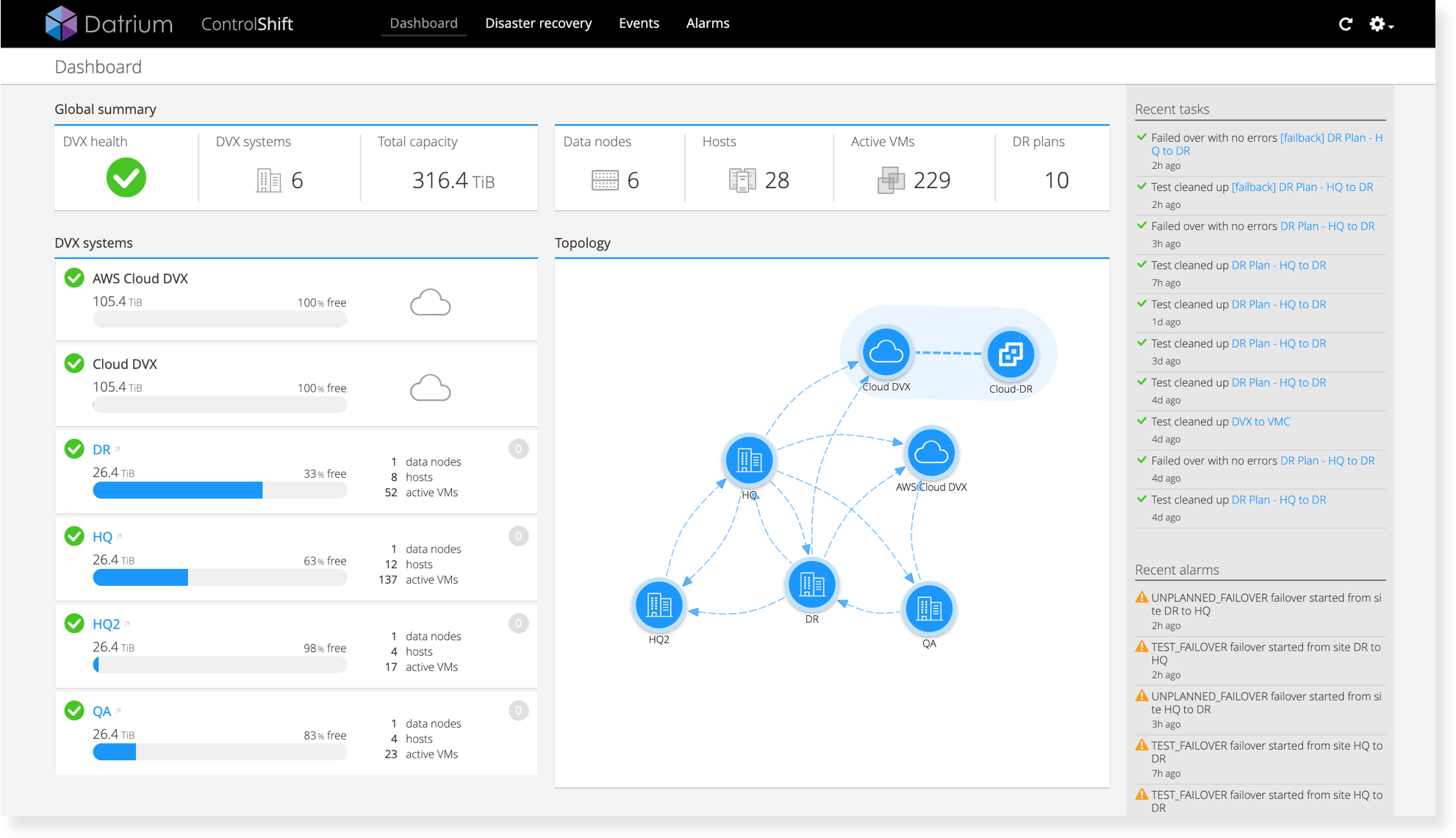This screenshot has height=838, width=1456.
Task: Open the settings gear menu
Action: tap(1381, 24)
